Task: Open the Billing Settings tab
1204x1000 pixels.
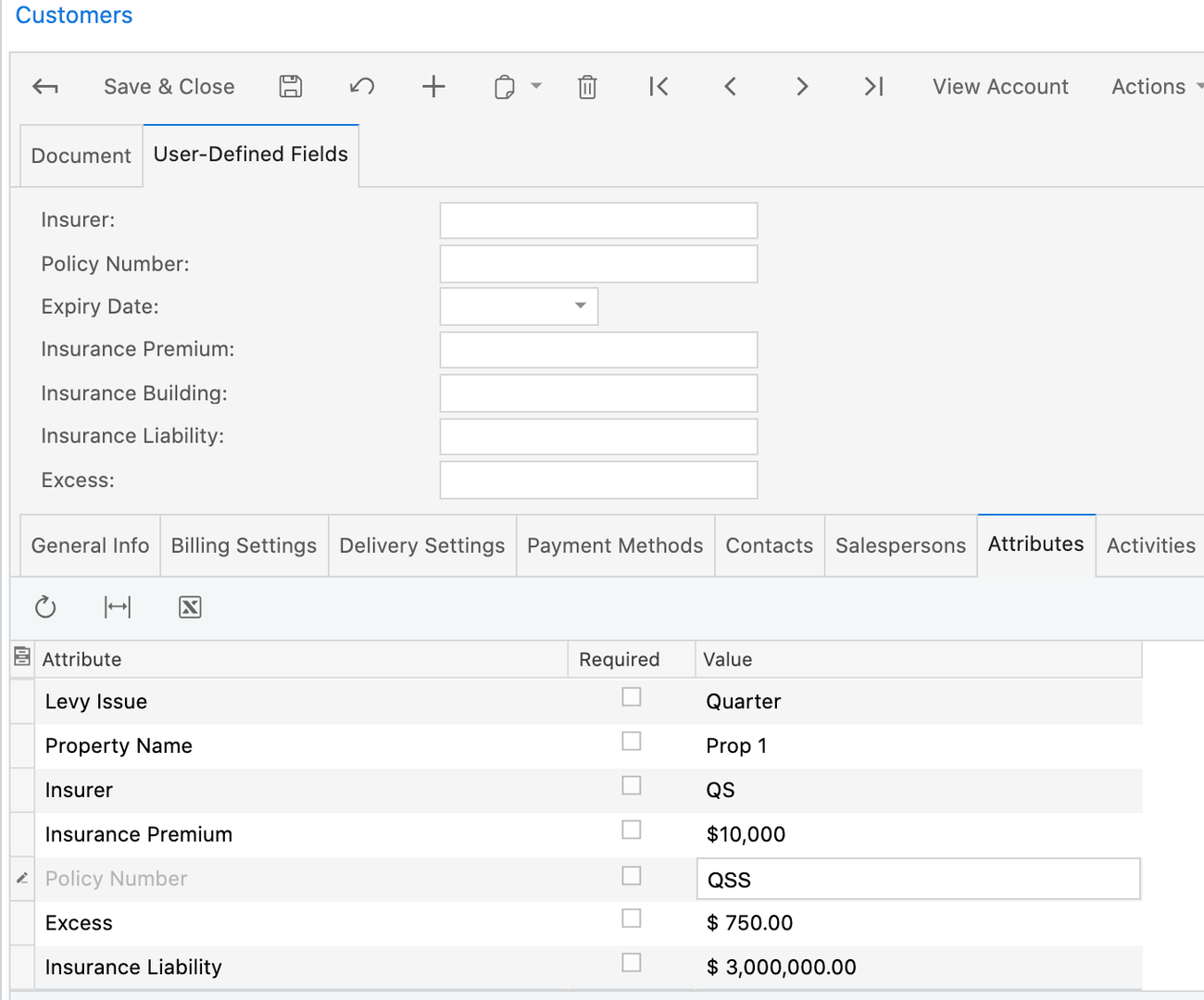Action: (x=244, y=545)
